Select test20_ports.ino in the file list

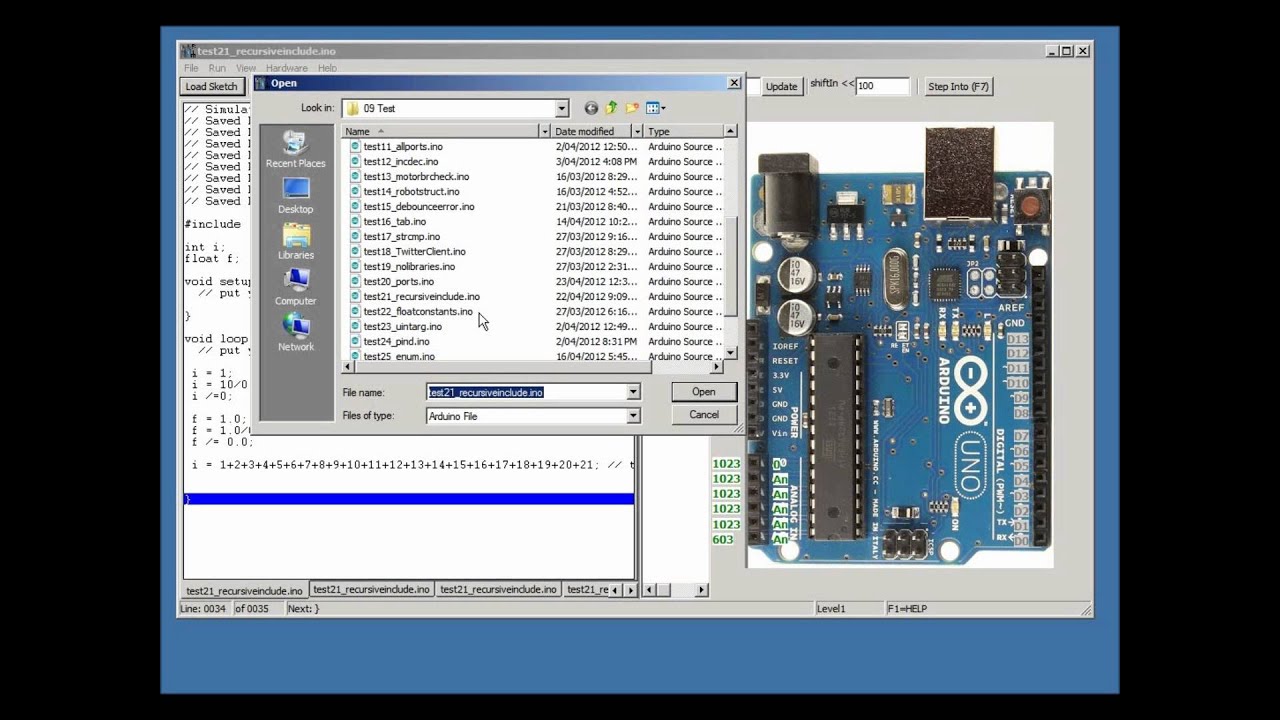point(398,281)
